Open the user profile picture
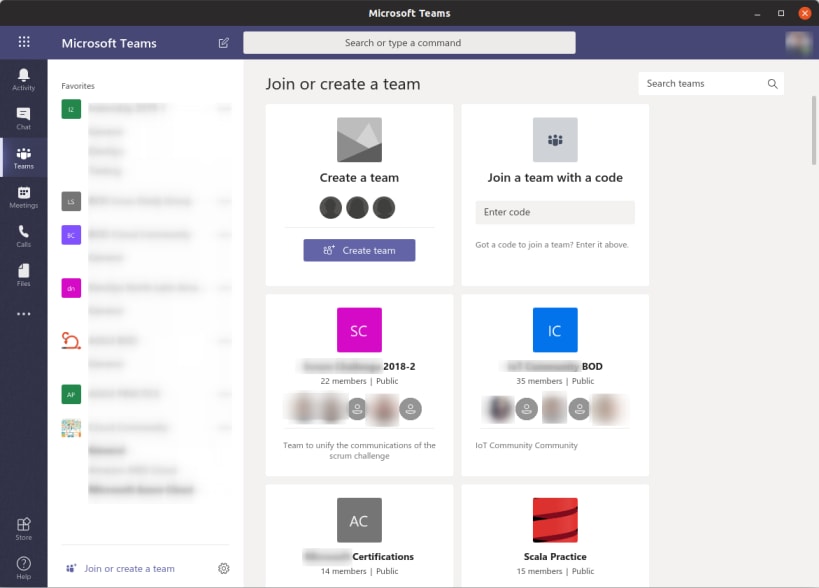The width and height of the screenshot is (819, 588). pyautogui.click(x=799, y=43)
